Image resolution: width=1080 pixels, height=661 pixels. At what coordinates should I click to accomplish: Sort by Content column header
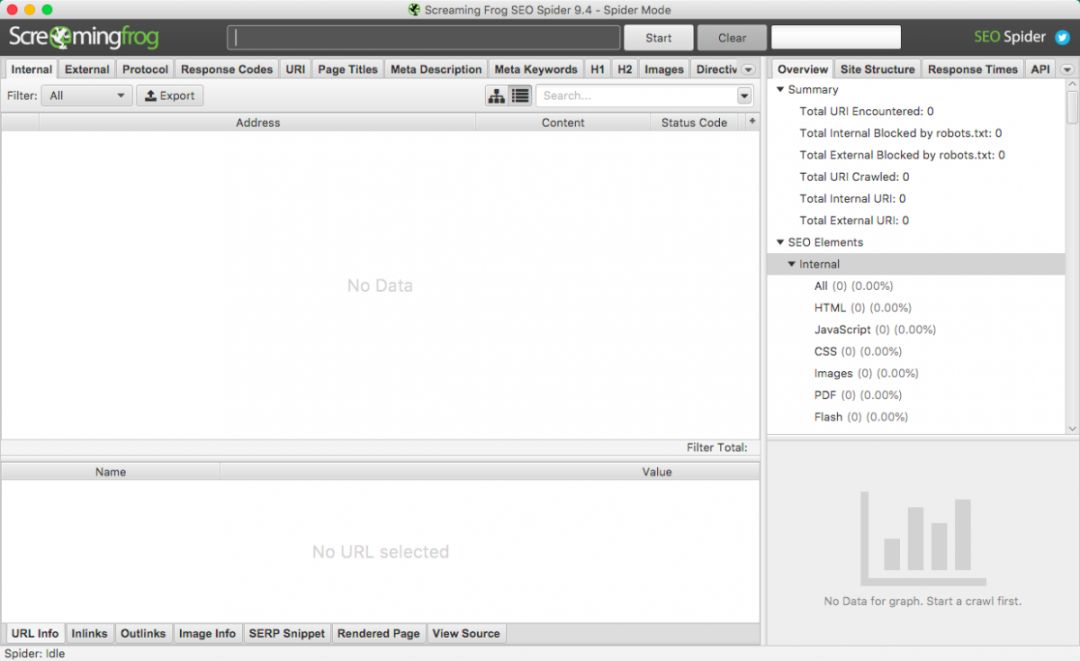(x=563, y=123)
